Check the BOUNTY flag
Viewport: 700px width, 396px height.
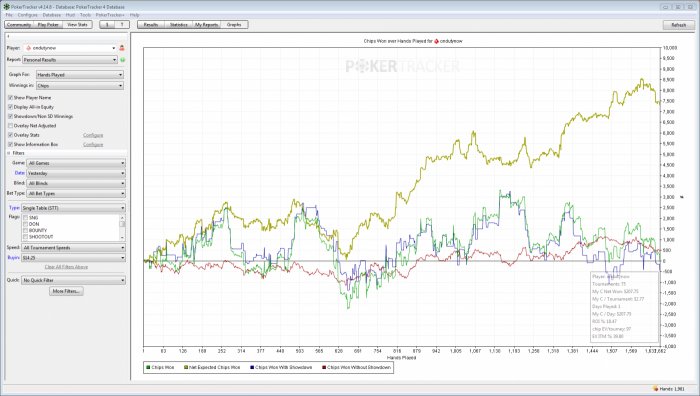pos(25,230)
